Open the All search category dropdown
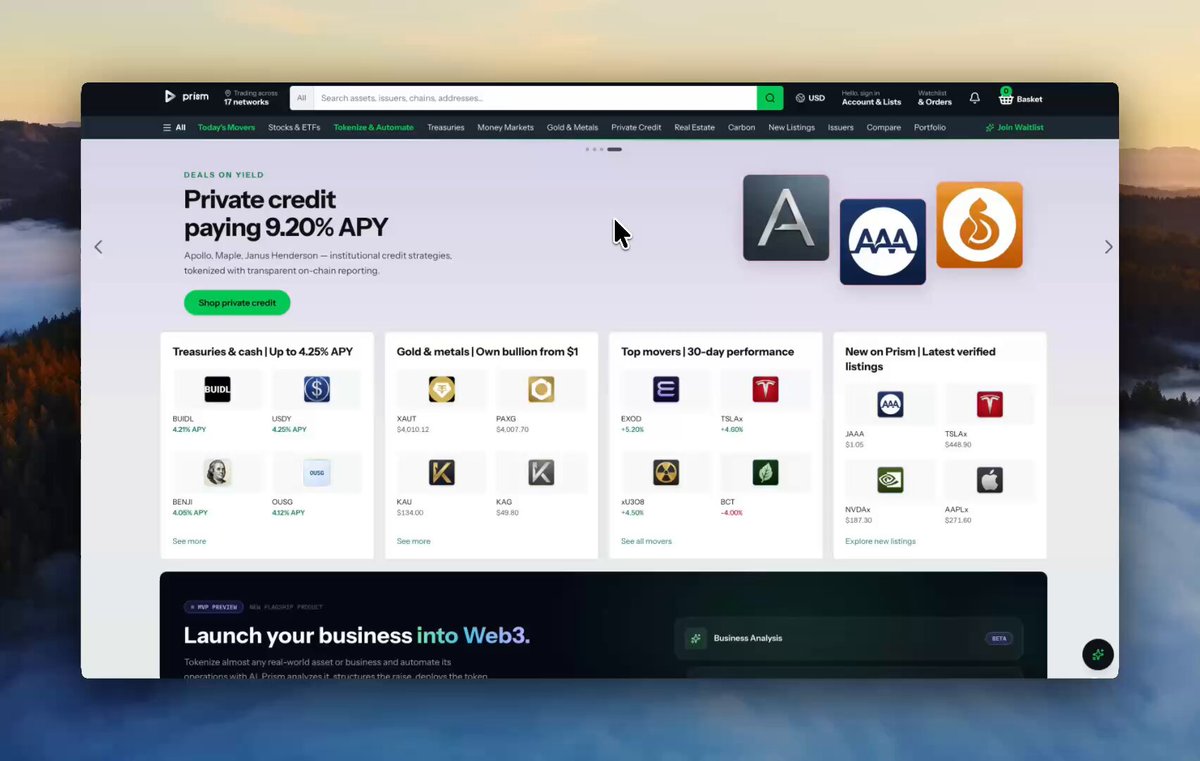Image resolution: width=1200 pixels, height=761 pixels. click(302, 98)
